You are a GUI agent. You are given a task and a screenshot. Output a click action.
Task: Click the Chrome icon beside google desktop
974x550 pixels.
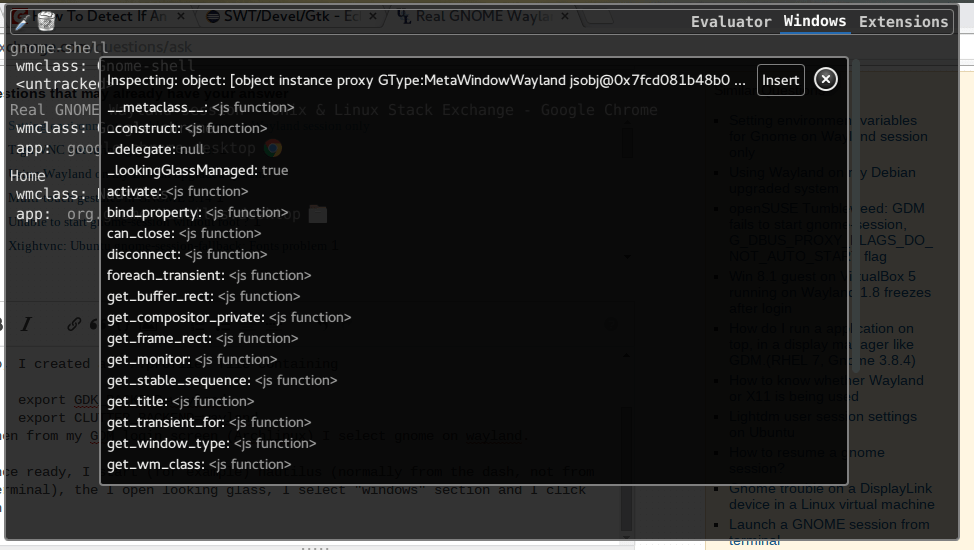pos(273,148)
